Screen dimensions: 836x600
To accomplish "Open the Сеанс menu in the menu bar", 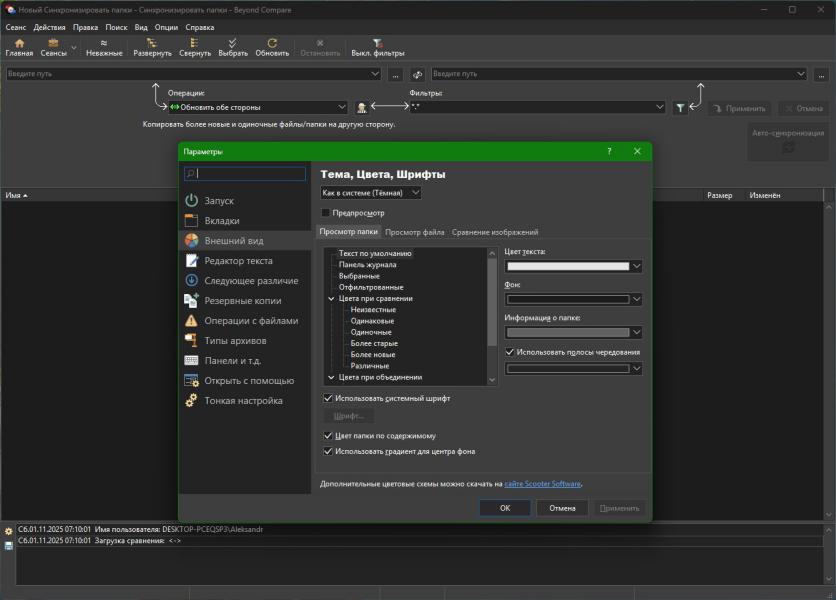I will 16,27.
